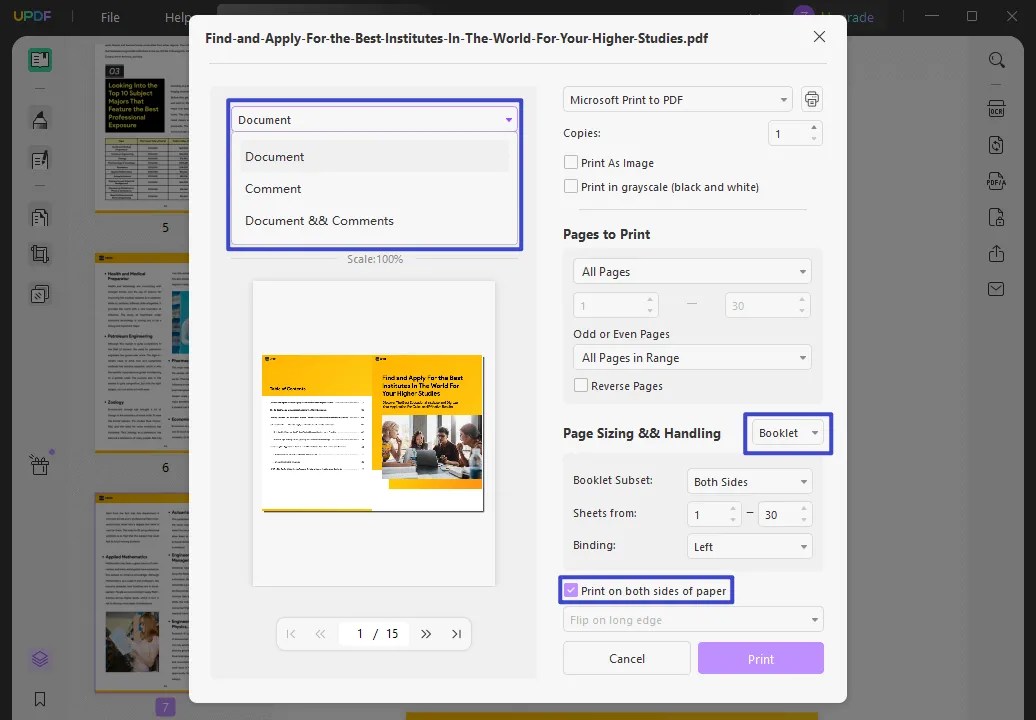Image resolution: width=1036 pixels, height=720 pixels.
Task: Click the Print button
Action: [760, 658]
